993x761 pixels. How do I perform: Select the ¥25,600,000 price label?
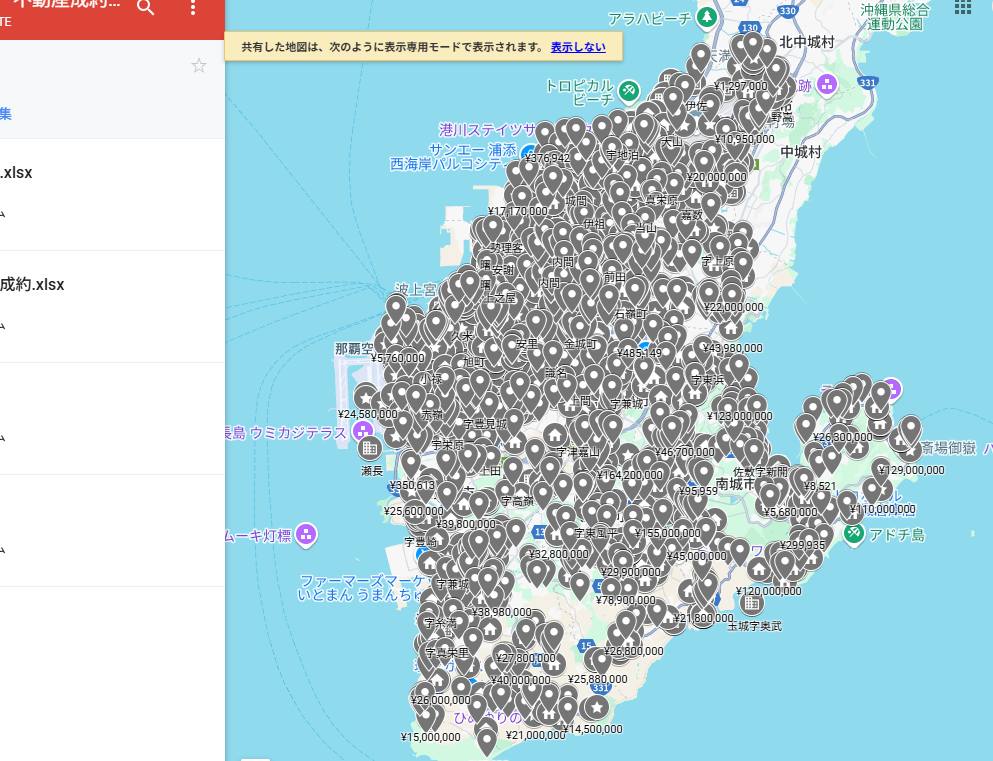(x=414, y=512)
